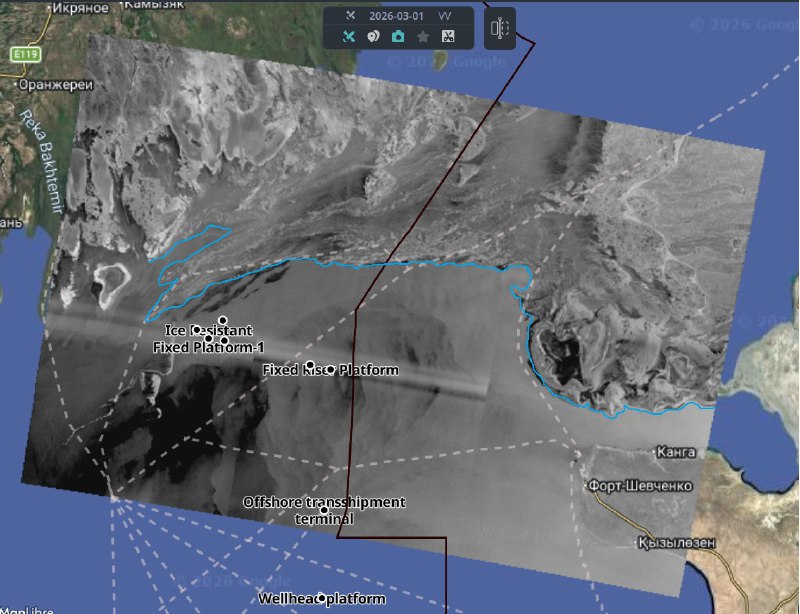Select the Offshore transshipment terminal marker

point(324,510)
